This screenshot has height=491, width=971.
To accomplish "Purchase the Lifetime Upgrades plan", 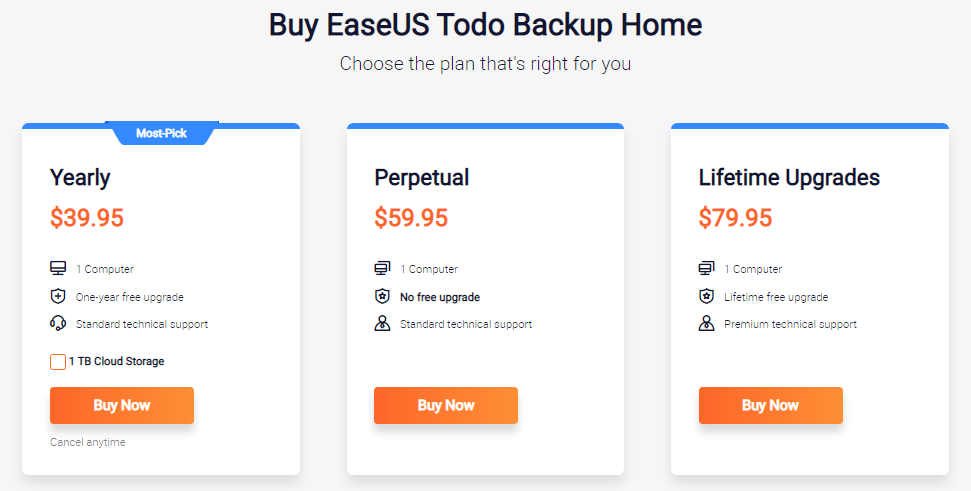I will [x=771, y=406].
